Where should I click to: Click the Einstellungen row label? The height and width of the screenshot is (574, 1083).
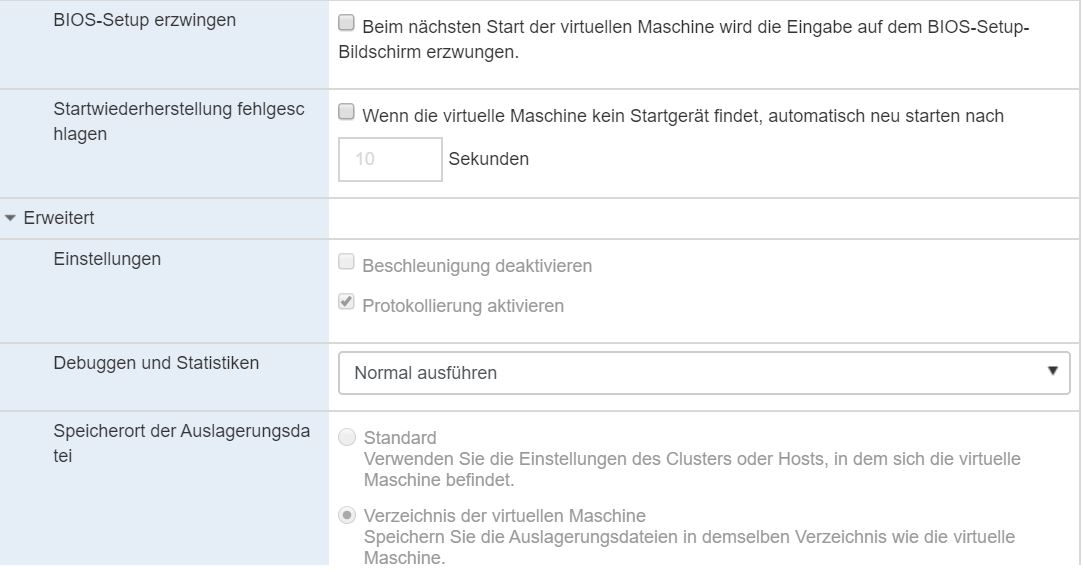pos(107,259)
